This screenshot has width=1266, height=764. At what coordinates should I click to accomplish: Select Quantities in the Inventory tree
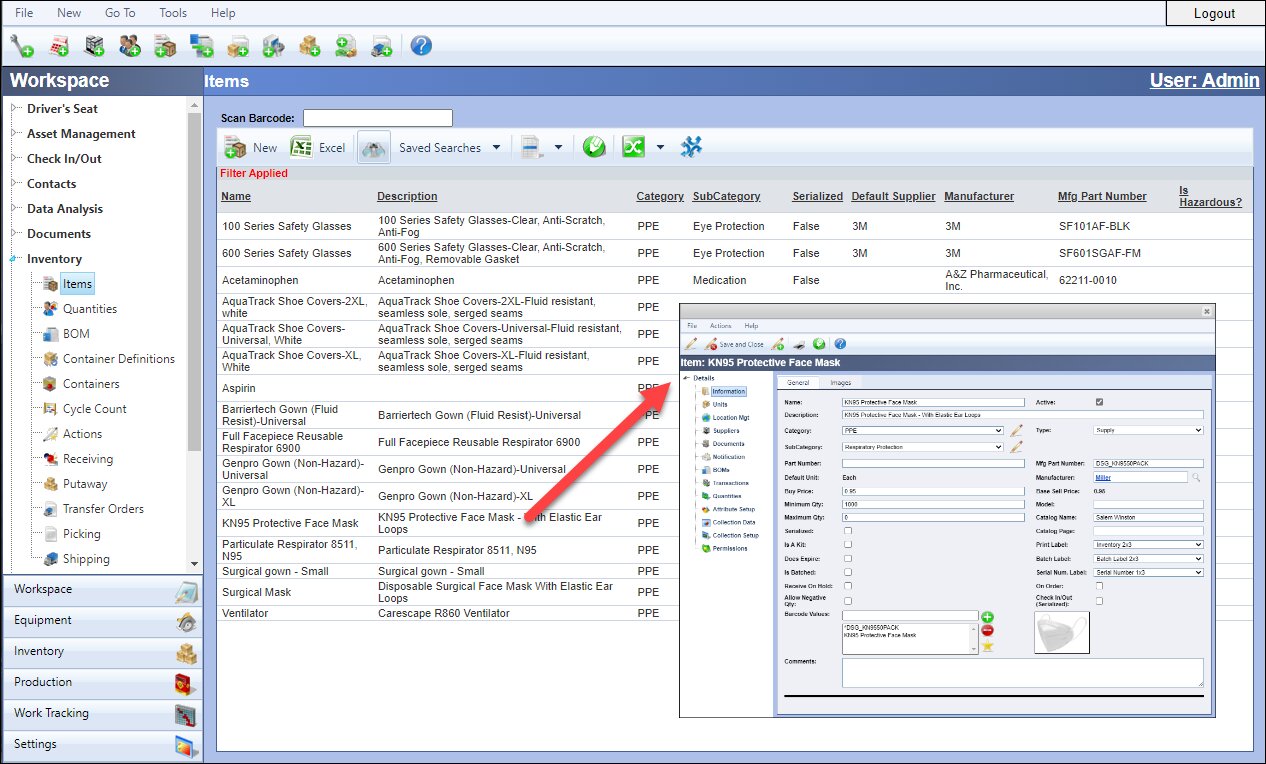[x=90, y=309]
